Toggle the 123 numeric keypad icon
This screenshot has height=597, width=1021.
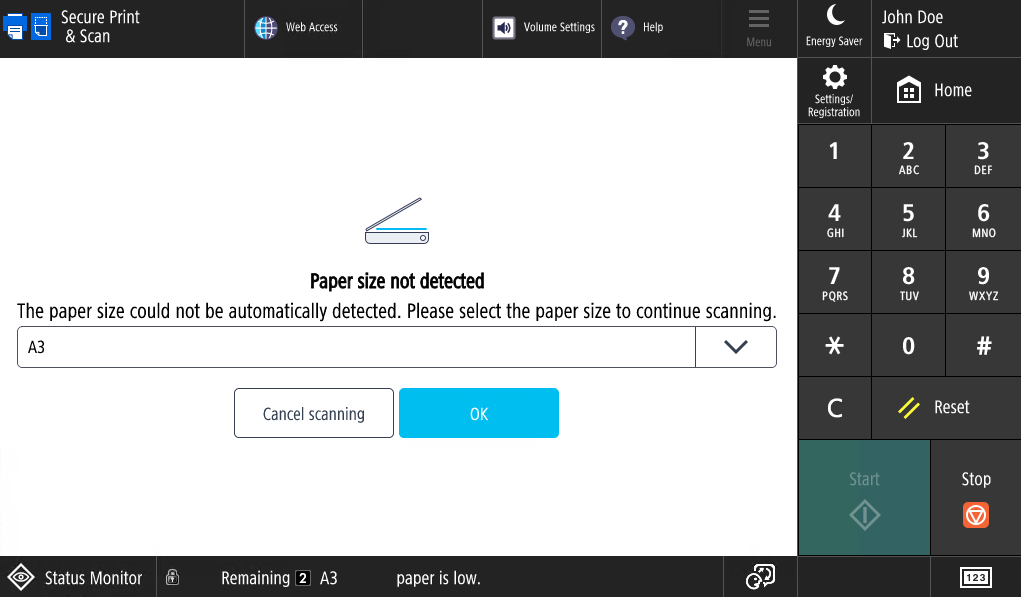coord(975,577)
